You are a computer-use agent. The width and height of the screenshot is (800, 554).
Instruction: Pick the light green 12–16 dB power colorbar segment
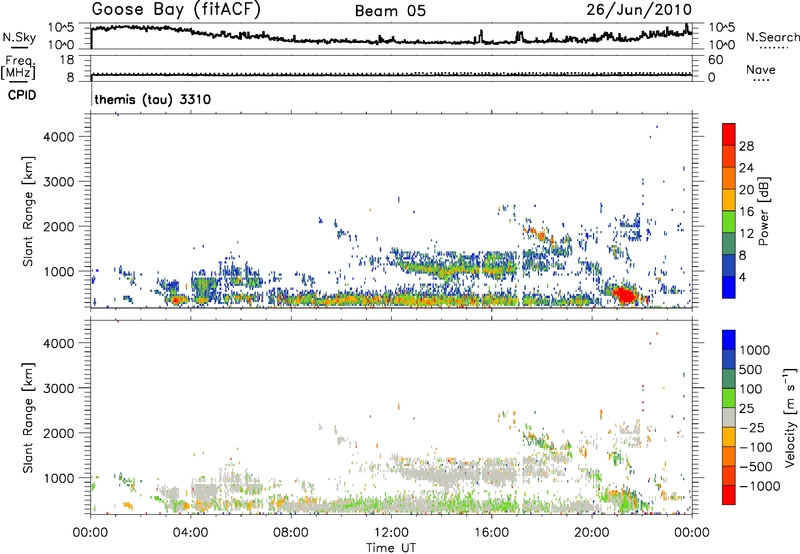point(729,222)
